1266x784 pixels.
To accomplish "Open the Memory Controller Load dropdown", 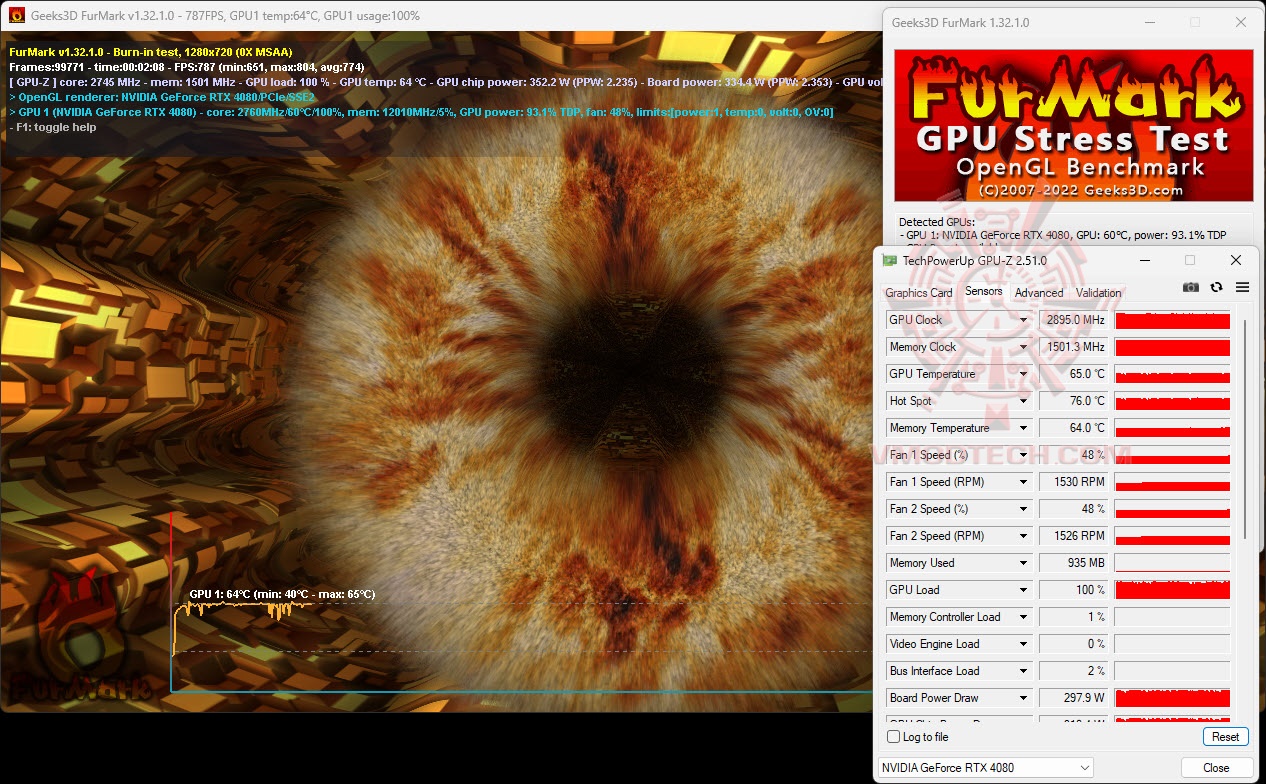I will tap(1023, 617).
